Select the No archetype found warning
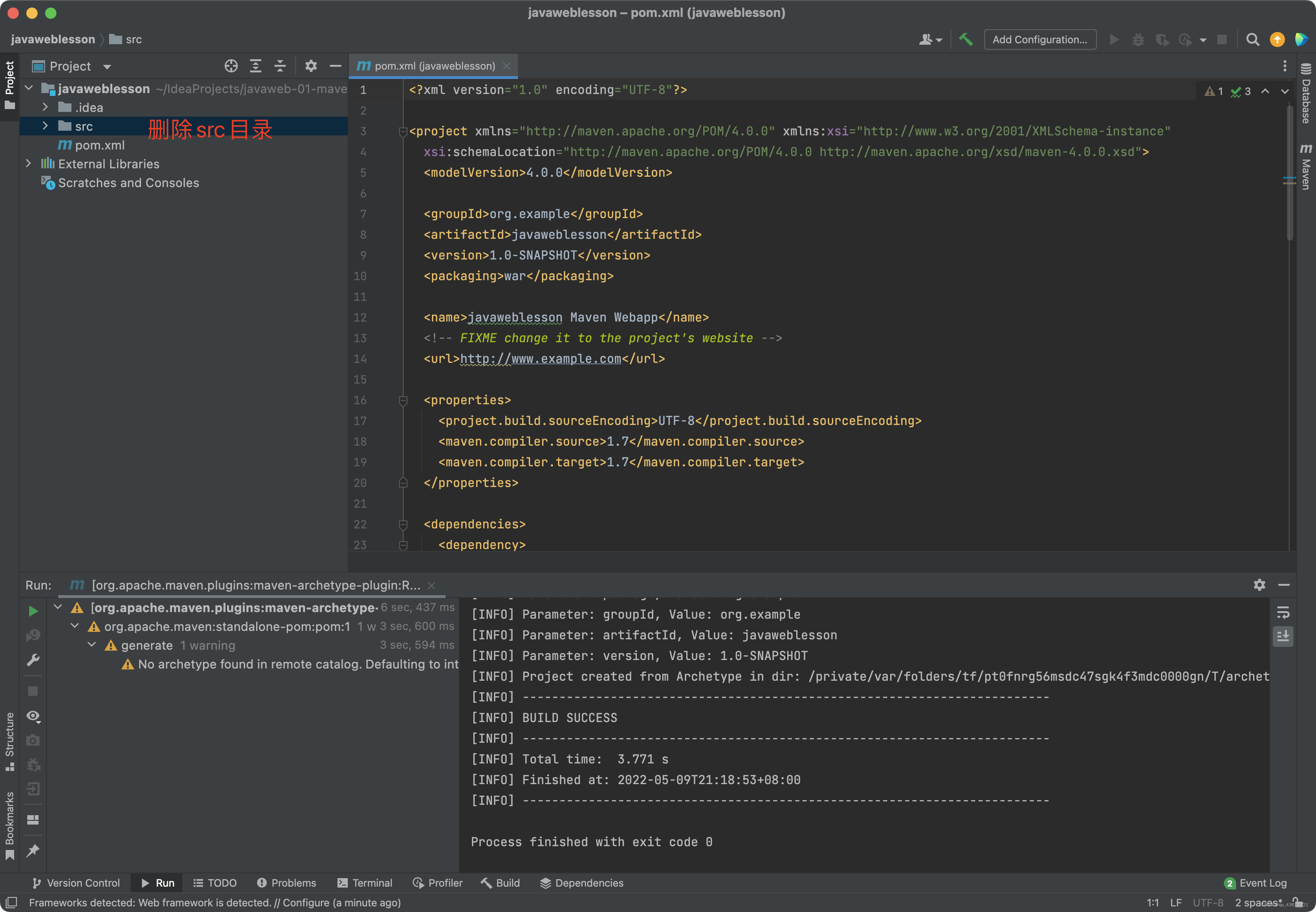This screenshot has height=912, width=1316. pos(290,664)
